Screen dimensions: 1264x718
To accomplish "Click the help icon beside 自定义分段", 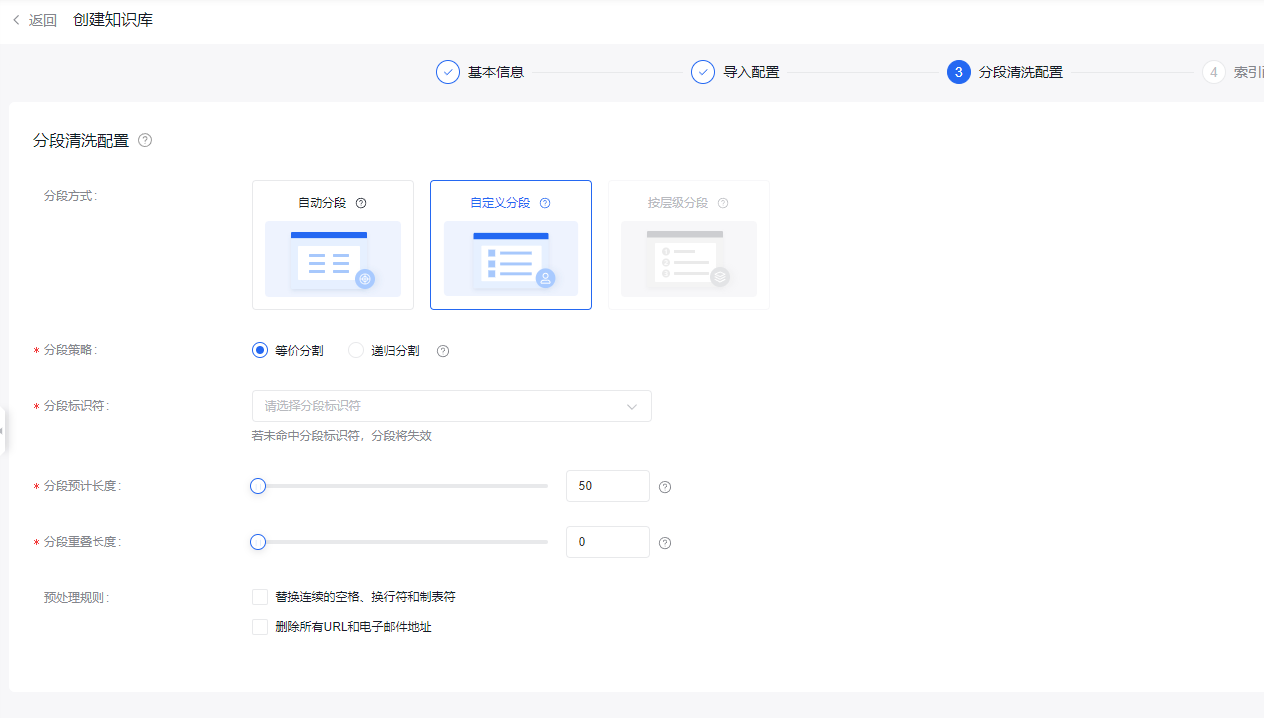I will click(545, 202).
